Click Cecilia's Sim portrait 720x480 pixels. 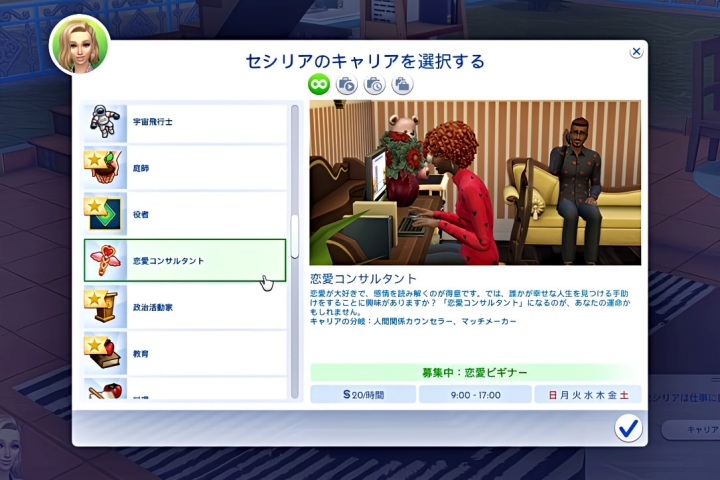point(80,46)
